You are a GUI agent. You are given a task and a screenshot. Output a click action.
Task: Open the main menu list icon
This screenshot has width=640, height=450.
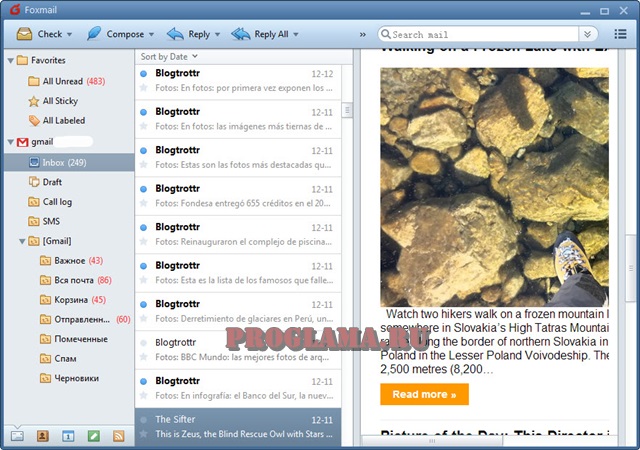coord(620,34)
